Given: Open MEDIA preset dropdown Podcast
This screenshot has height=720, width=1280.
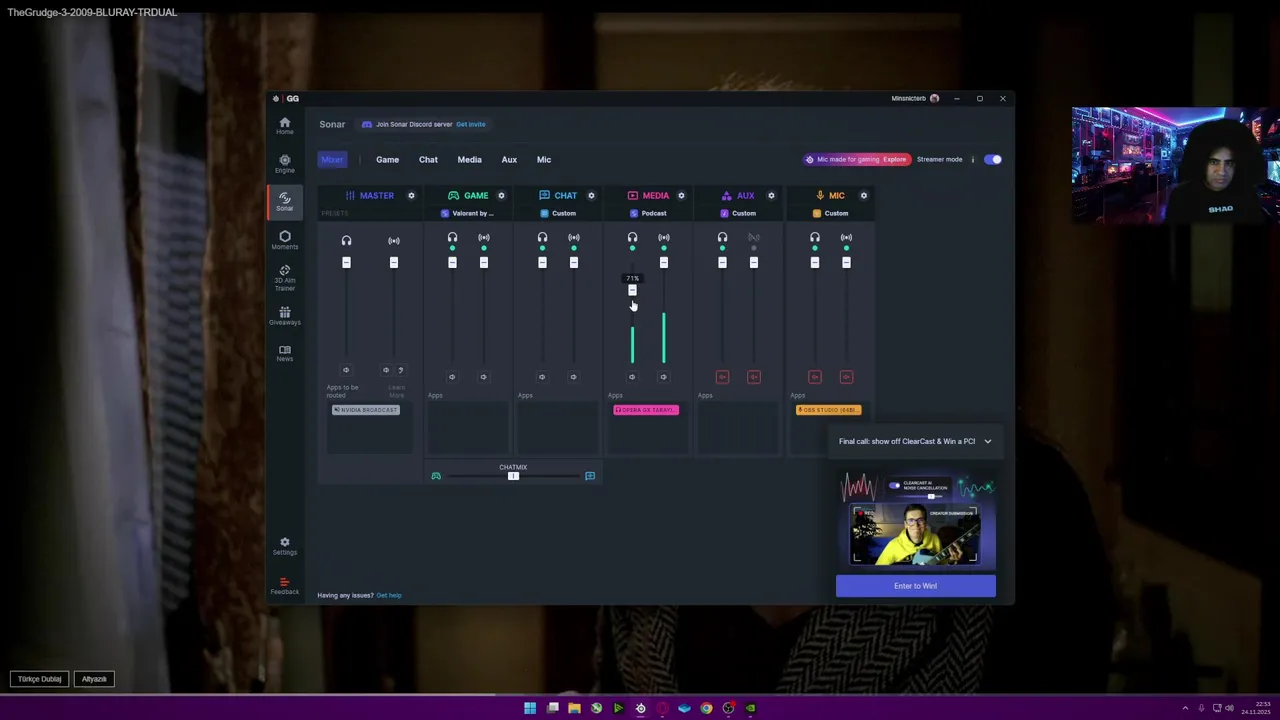Looking at the screenshot, I should tap(648, 213).
